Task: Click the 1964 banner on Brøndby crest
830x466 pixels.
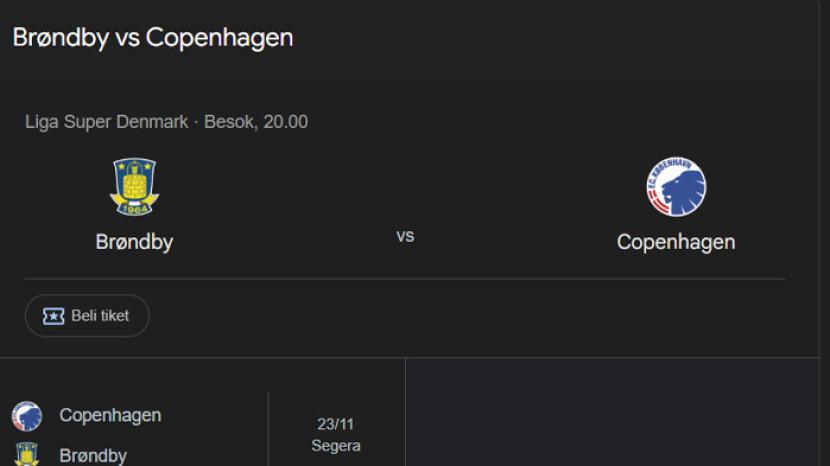Action: [133, 208]
